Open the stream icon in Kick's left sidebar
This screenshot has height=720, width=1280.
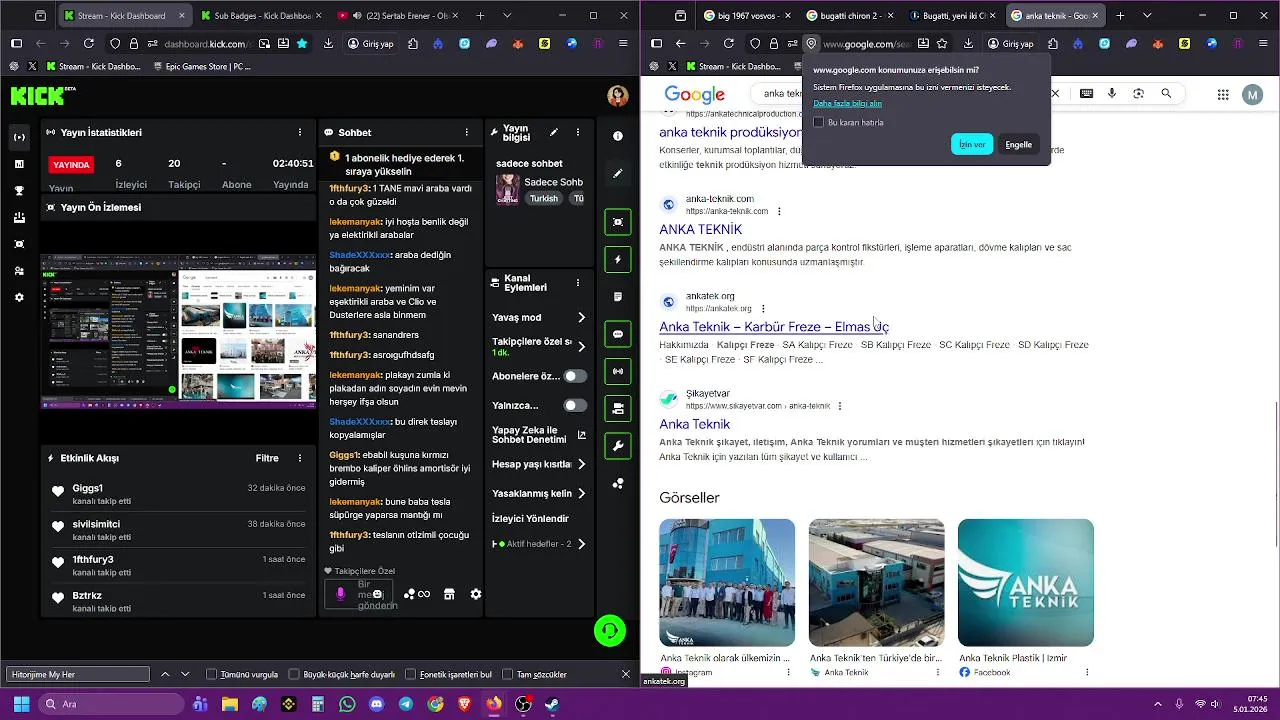[19, 137]
